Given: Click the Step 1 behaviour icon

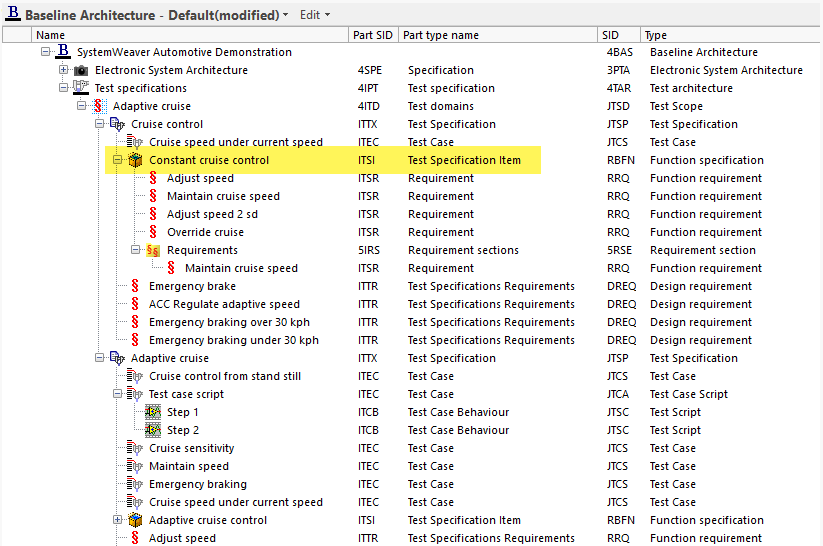Looking at the screenshot, I should (x=153, y=412).
